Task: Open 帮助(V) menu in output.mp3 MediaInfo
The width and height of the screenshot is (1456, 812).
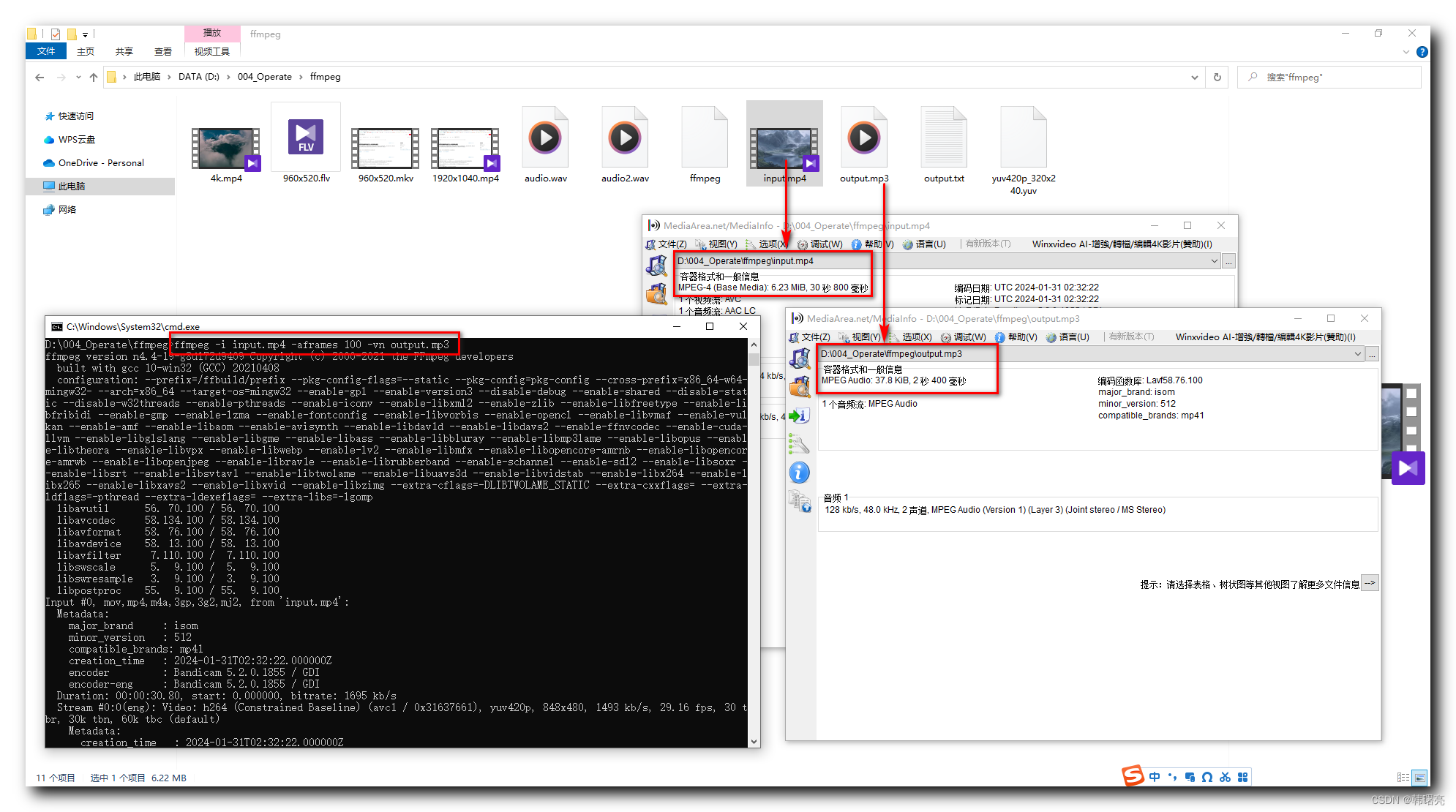Action: pyautogui.click(x=1016, y=337)
